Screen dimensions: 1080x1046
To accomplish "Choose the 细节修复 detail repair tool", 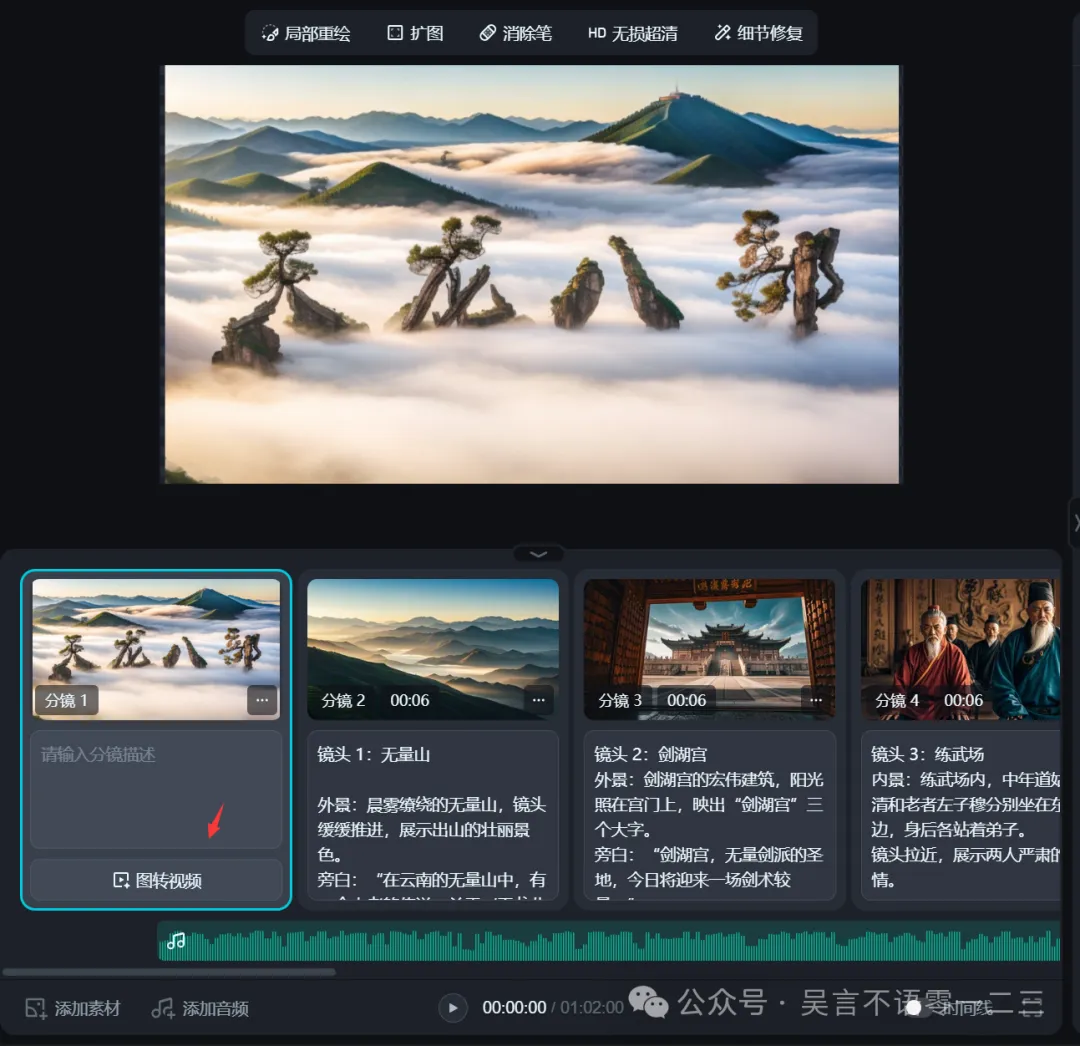I will pos(758,33).
